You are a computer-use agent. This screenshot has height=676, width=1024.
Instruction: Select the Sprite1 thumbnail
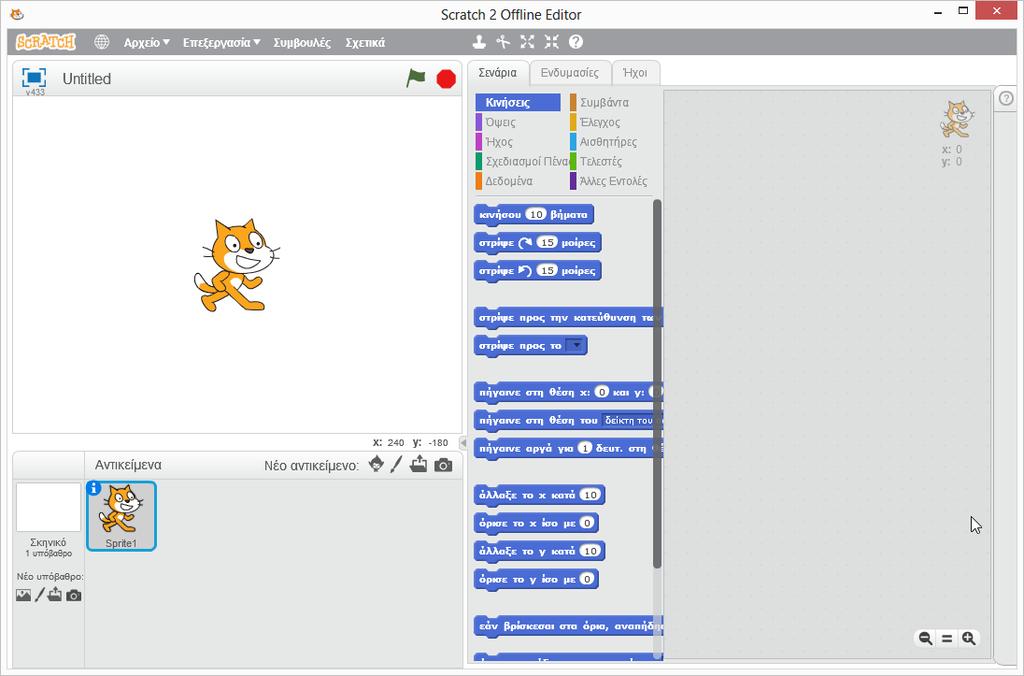[121, 516]
